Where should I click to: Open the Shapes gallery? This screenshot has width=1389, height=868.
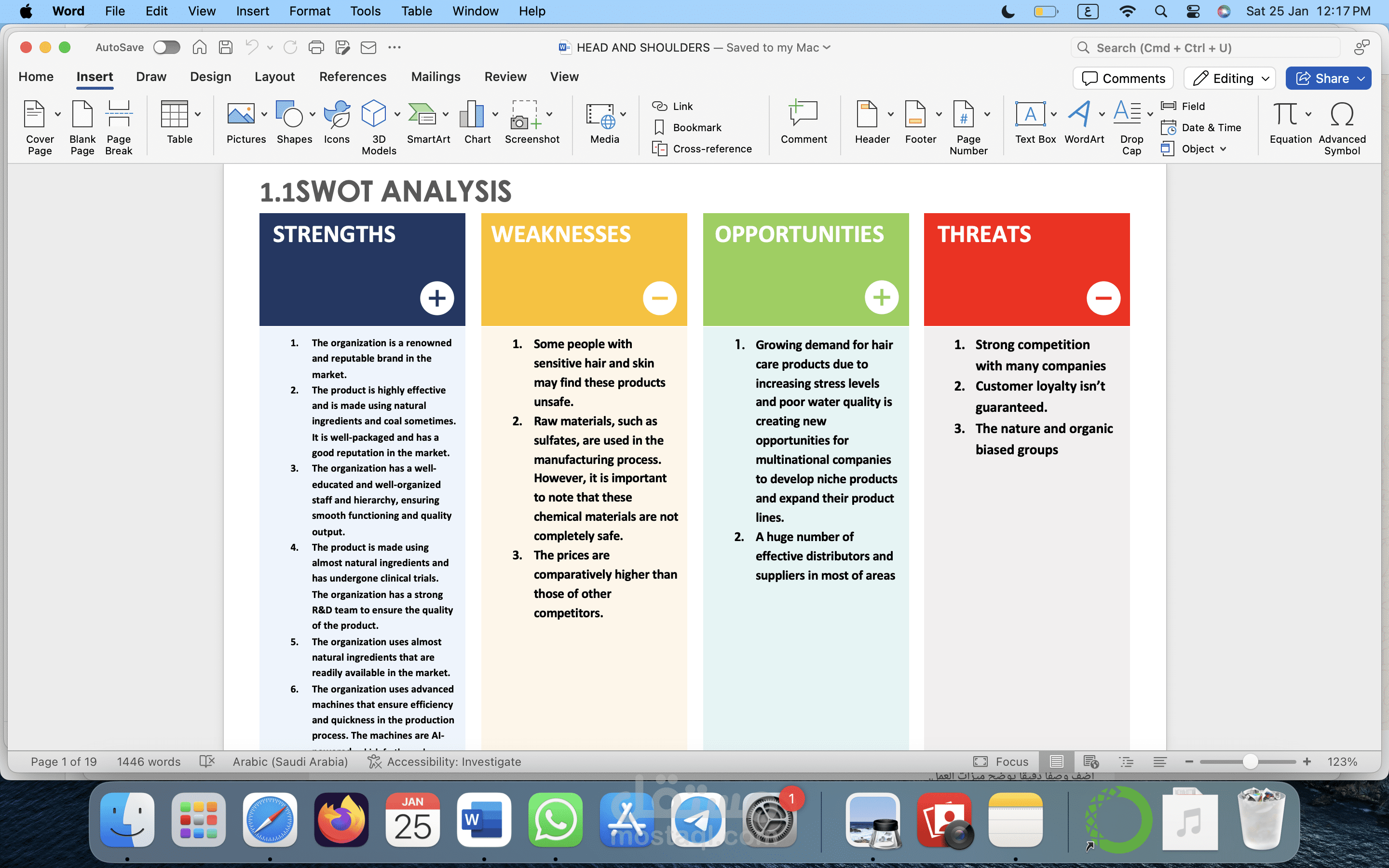[x=294, y=122]
